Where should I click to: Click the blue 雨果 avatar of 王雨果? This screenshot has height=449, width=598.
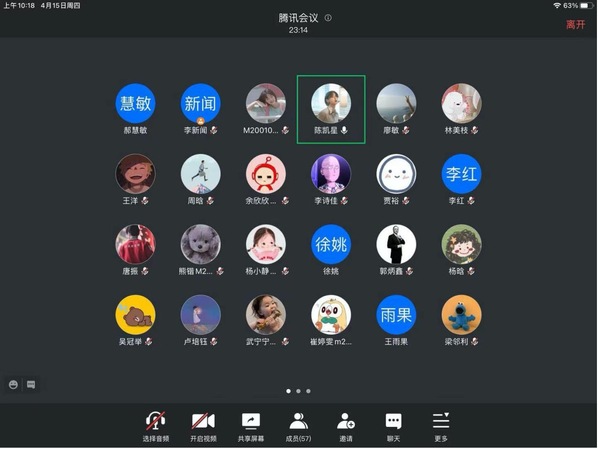pos(396,315)
